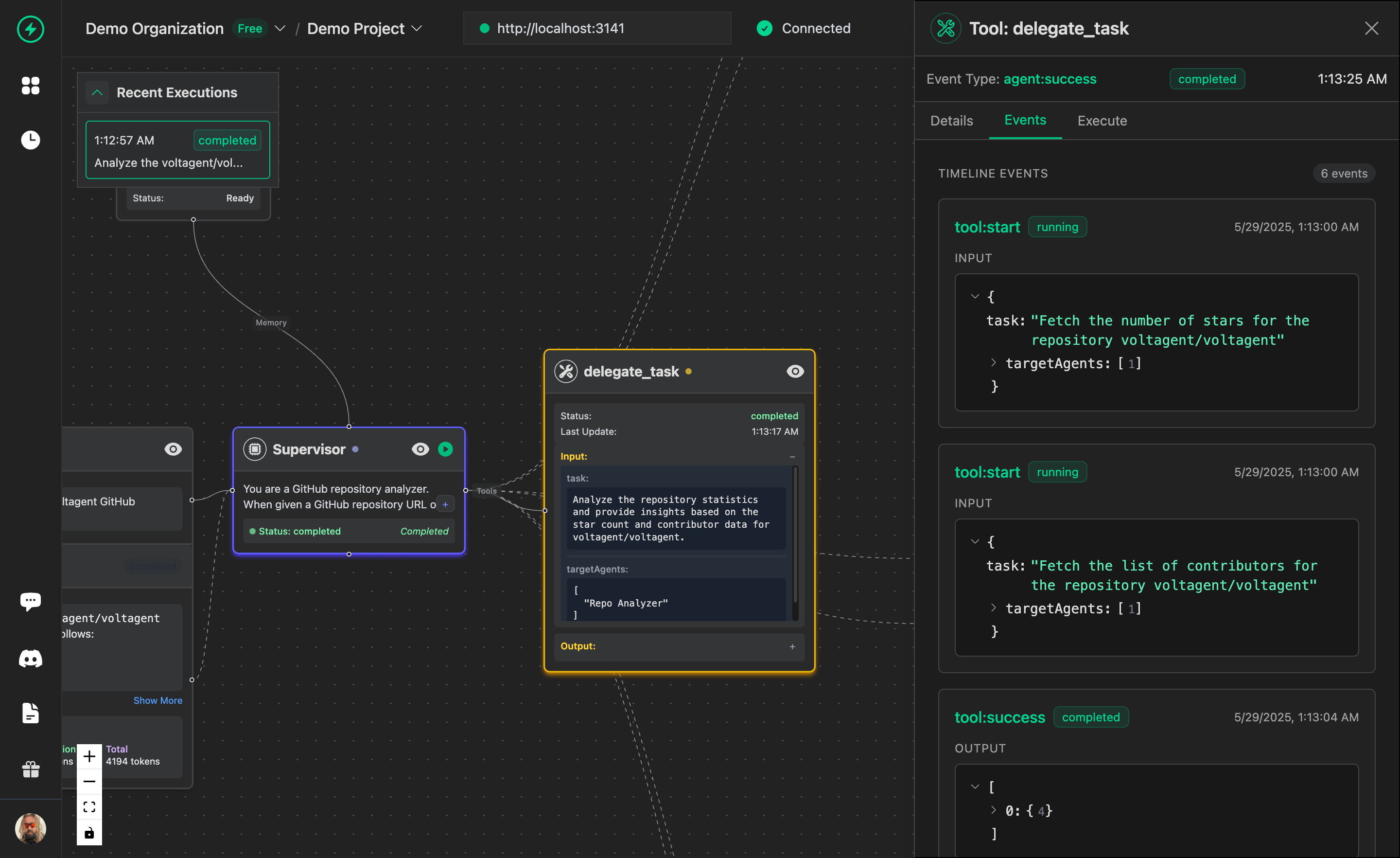Expand targetAgents in the stars task event

(993, 363)
